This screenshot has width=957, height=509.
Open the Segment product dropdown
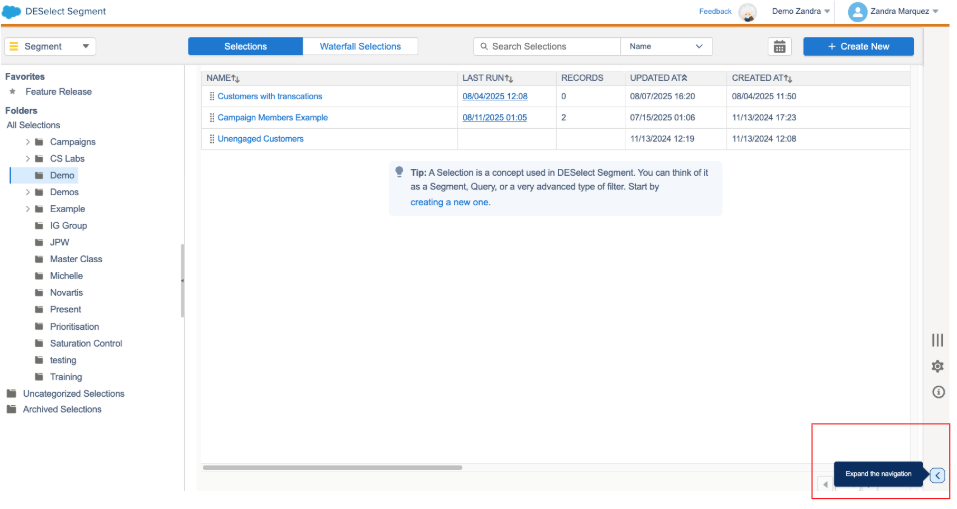tap(50, 46)
